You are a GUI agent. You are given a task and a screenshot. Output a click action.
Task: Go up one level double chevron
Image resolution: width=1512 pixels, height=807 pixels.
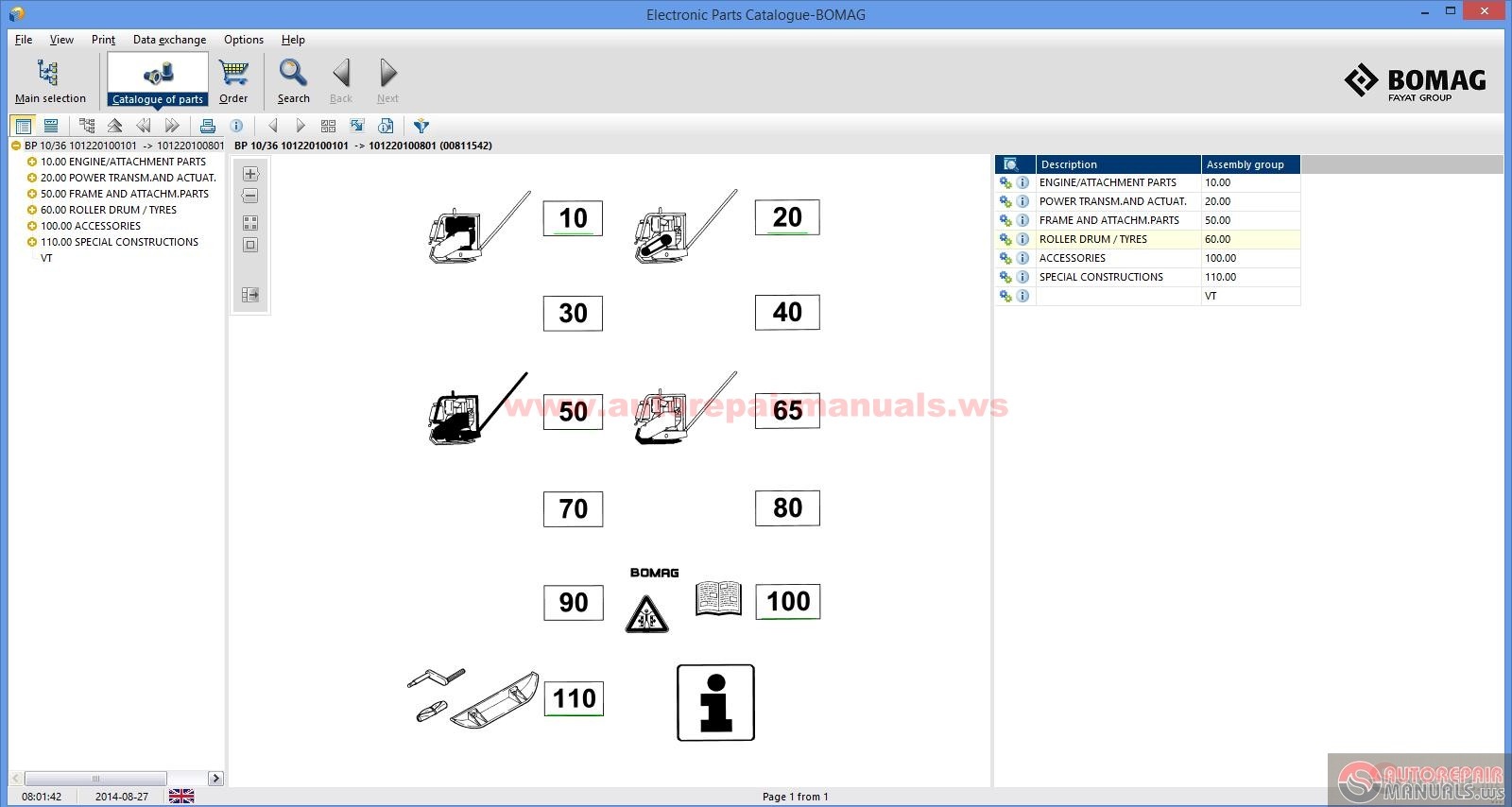[114, 126]
